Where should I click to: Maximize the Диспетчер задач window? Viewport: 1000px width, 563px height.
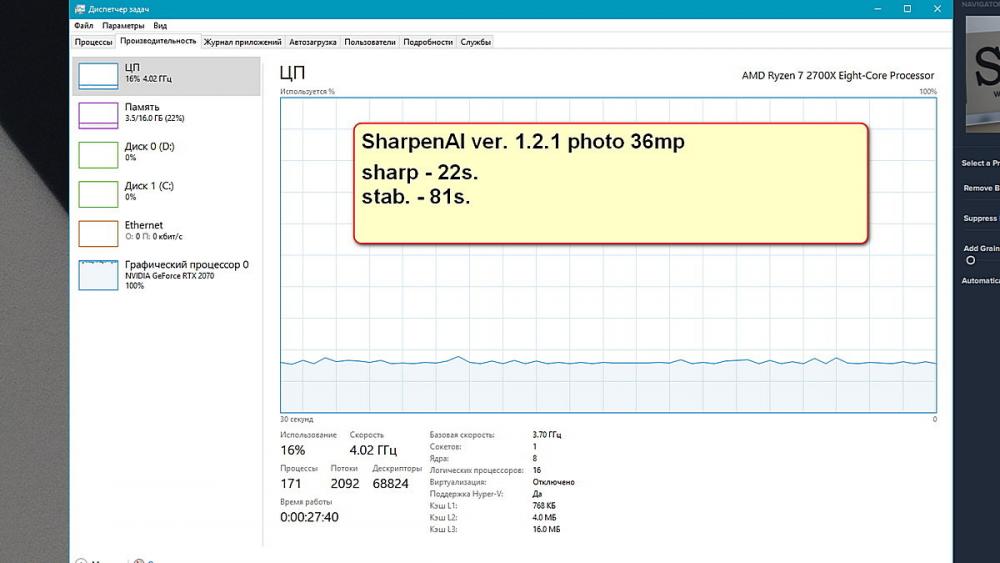[907, 9]
